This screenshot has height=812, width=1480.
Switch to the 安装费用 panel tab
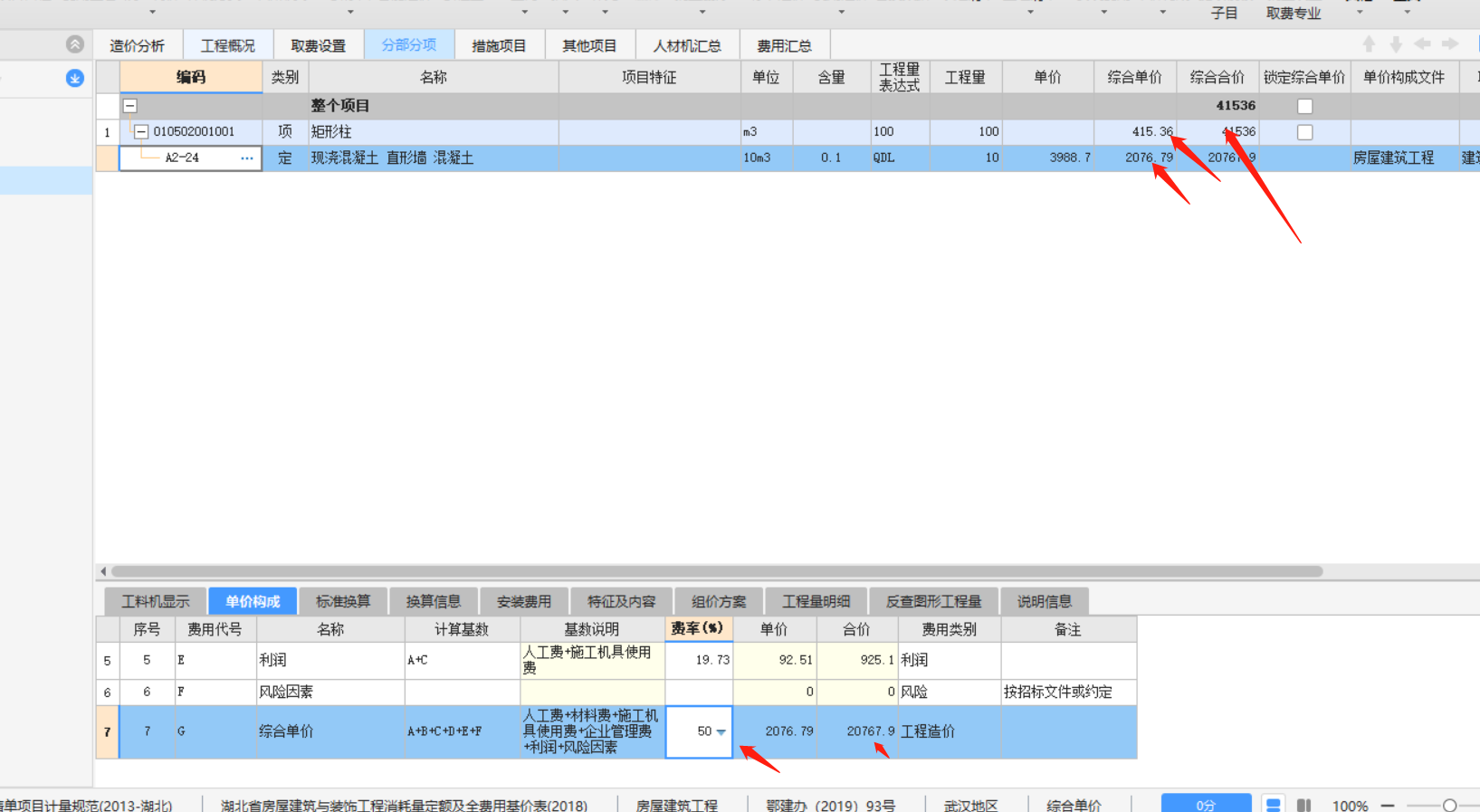click(524, 601)
